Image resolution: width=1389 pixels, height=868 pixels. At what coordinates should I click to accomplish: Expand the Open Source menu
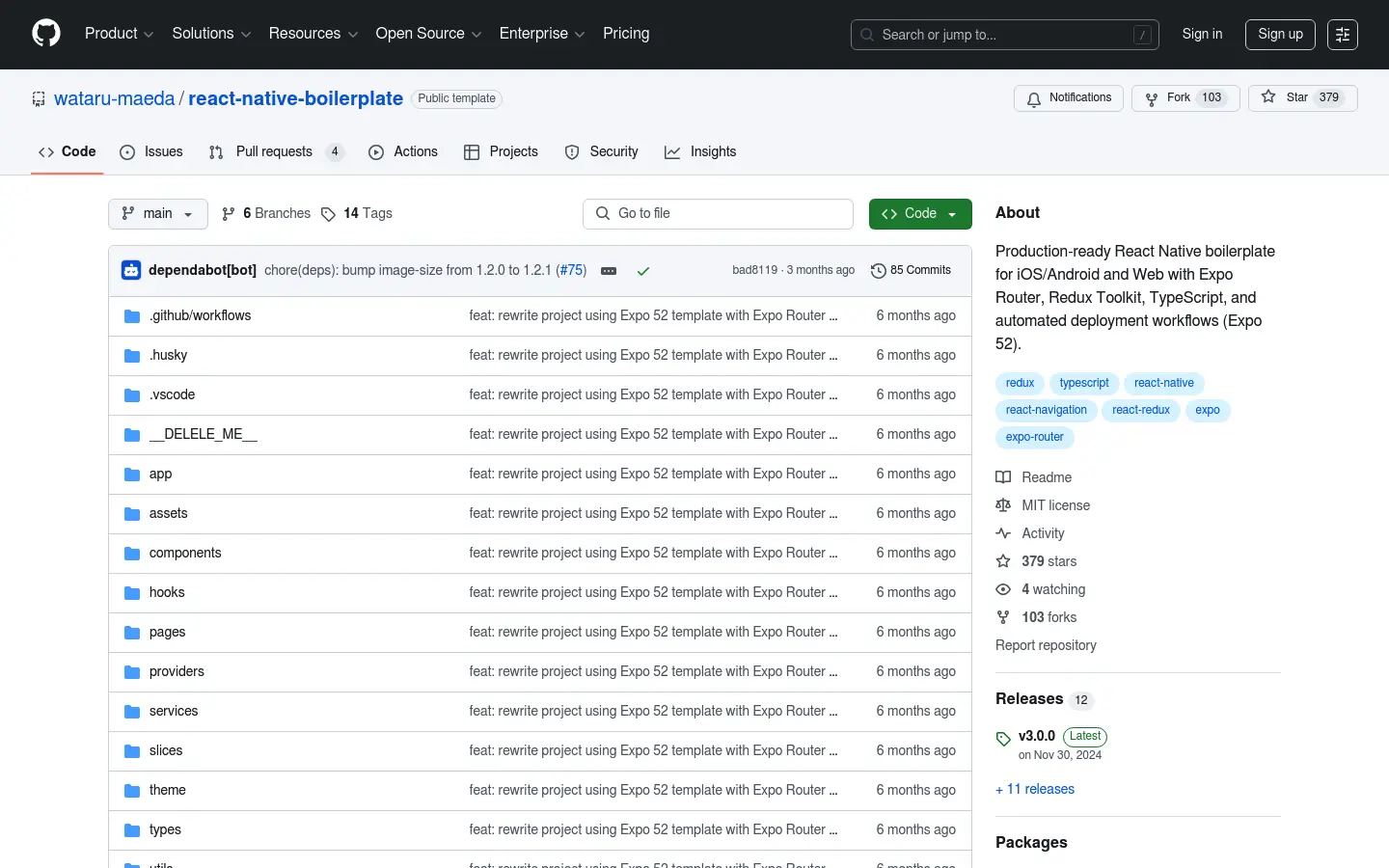pyautogui.click(x=428, y=34)
